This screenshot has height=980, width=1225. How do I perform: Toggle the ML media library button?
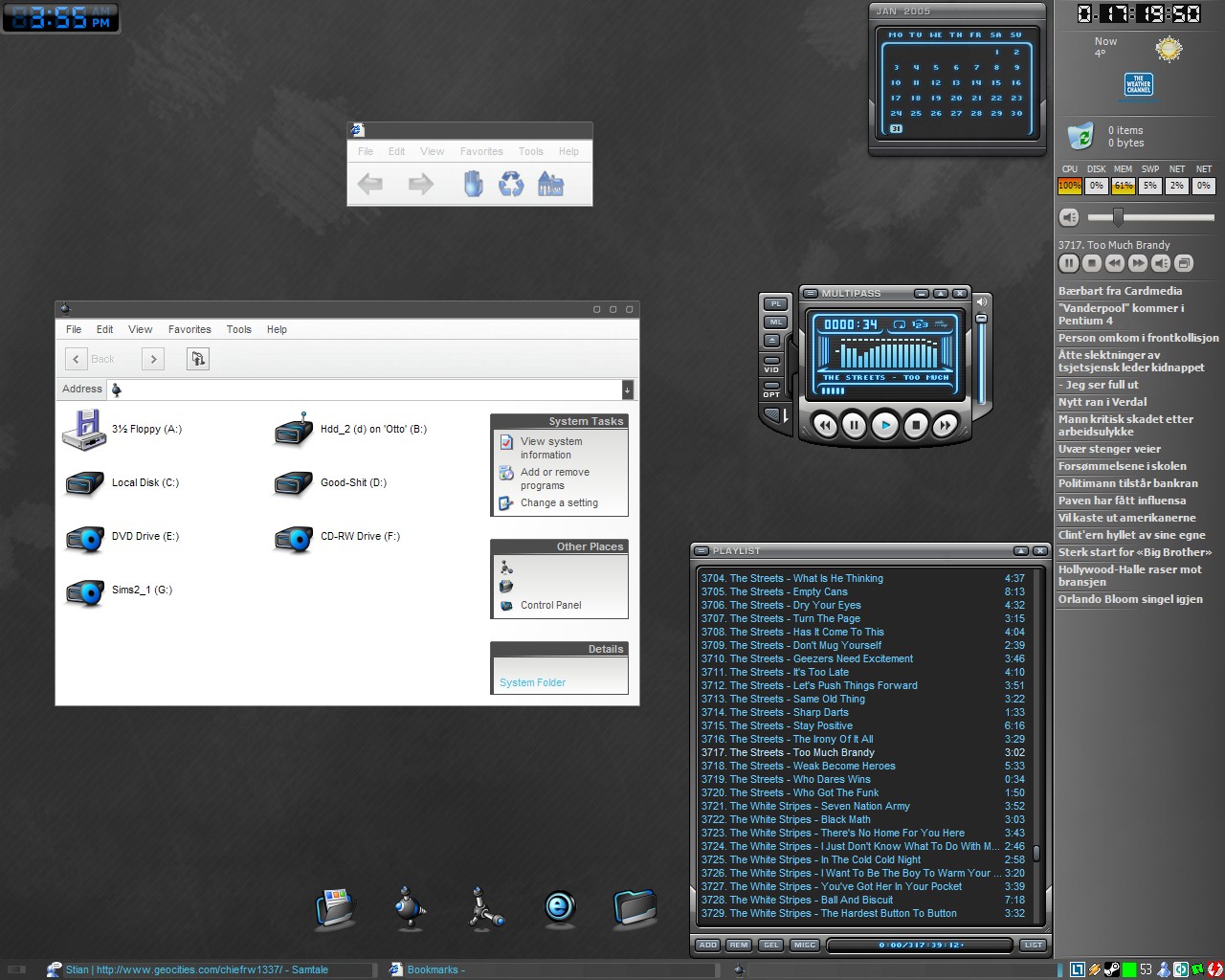tap(774, 322)
